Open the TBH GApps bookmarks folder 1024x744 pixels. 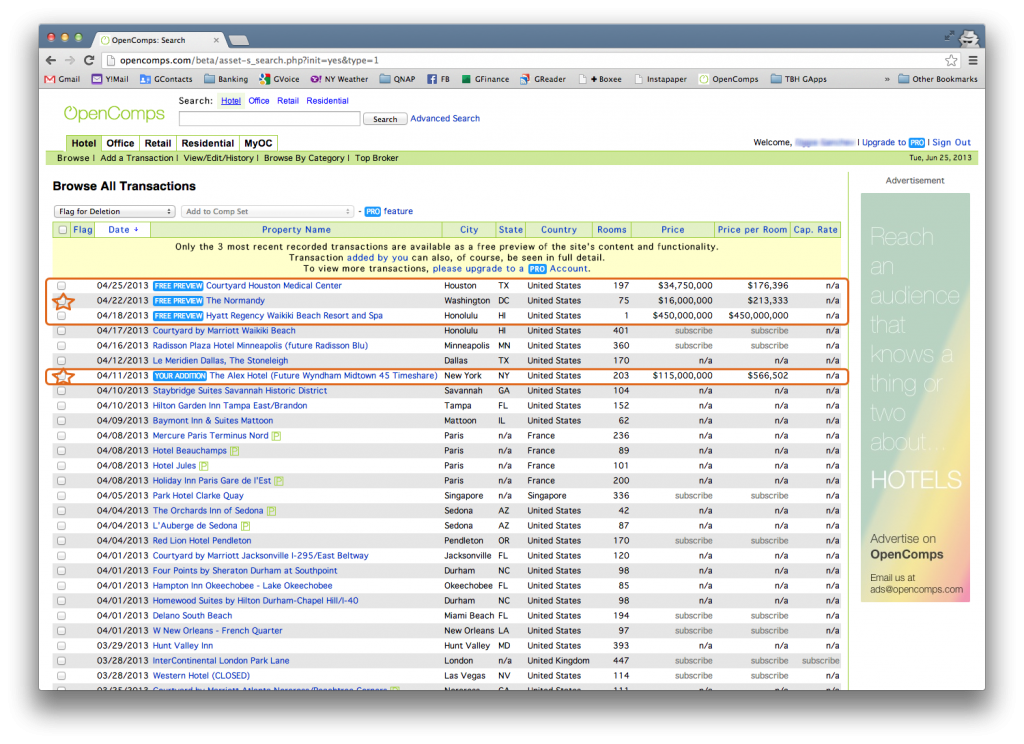click(x=799, y=79)
